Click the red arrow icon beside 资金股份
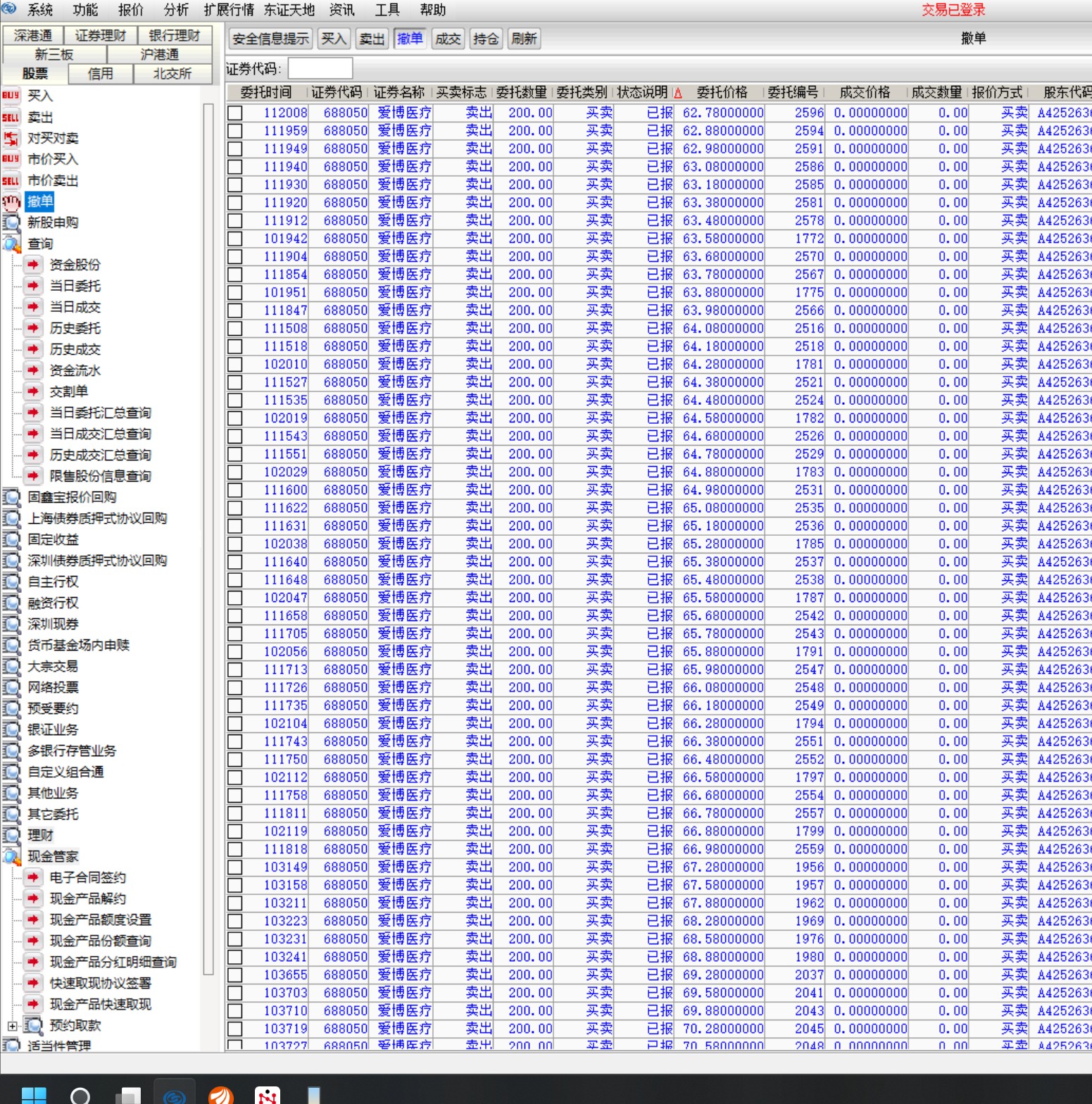The image size is (1092, 1104). (x=32, y=265)
